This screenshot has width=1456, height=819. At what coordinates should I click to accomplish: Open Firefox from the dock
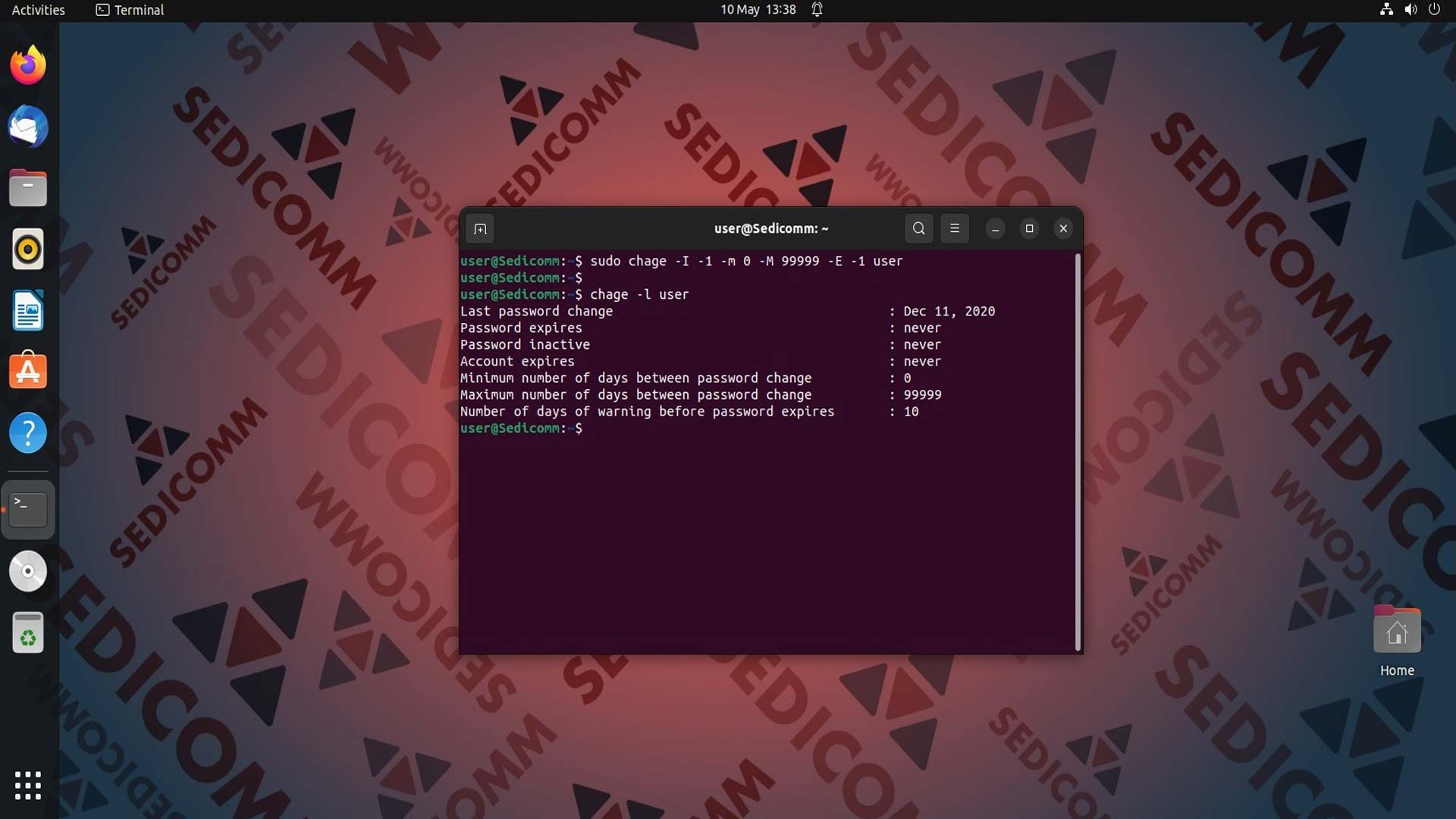28,65
